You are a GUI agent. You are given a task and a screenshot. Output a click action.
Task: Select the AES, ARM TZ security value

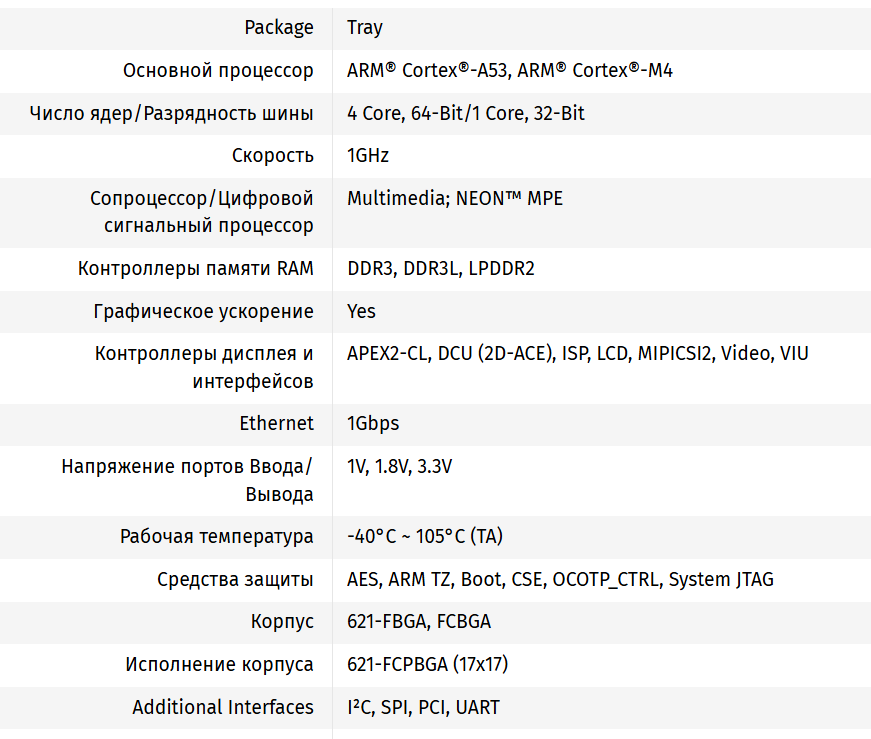pyautogui.click(x=560, y=580)
